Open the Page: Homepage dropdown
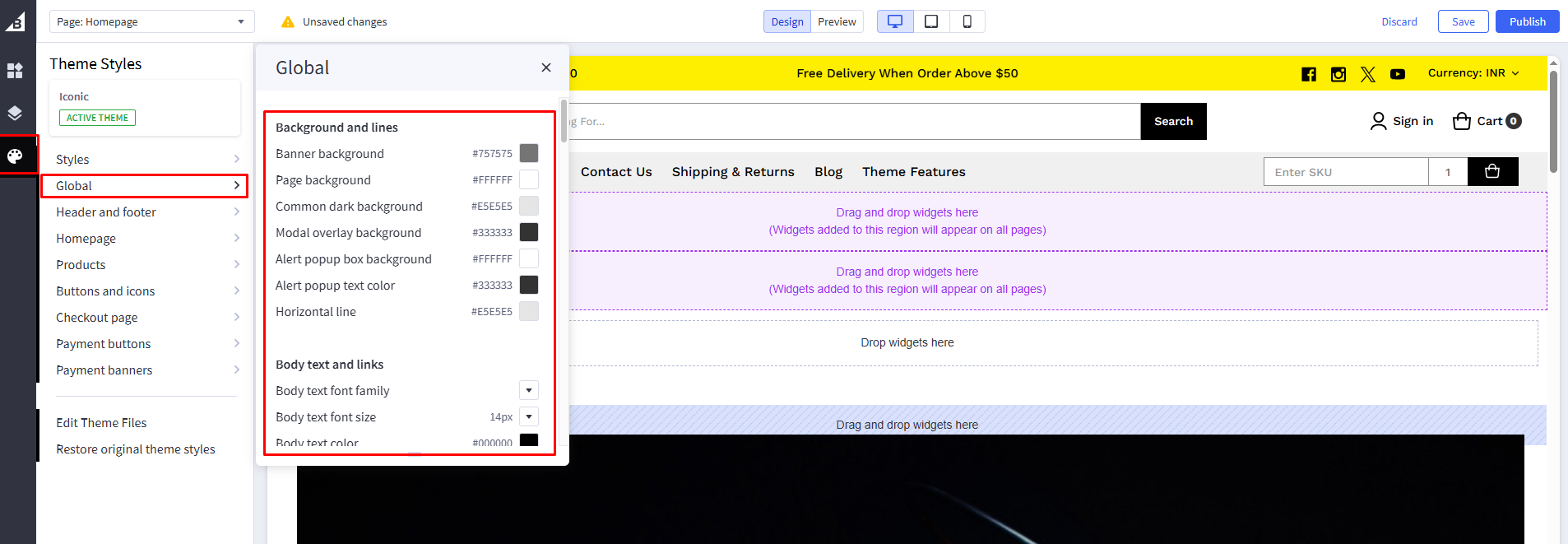 [x=151, y=21]
